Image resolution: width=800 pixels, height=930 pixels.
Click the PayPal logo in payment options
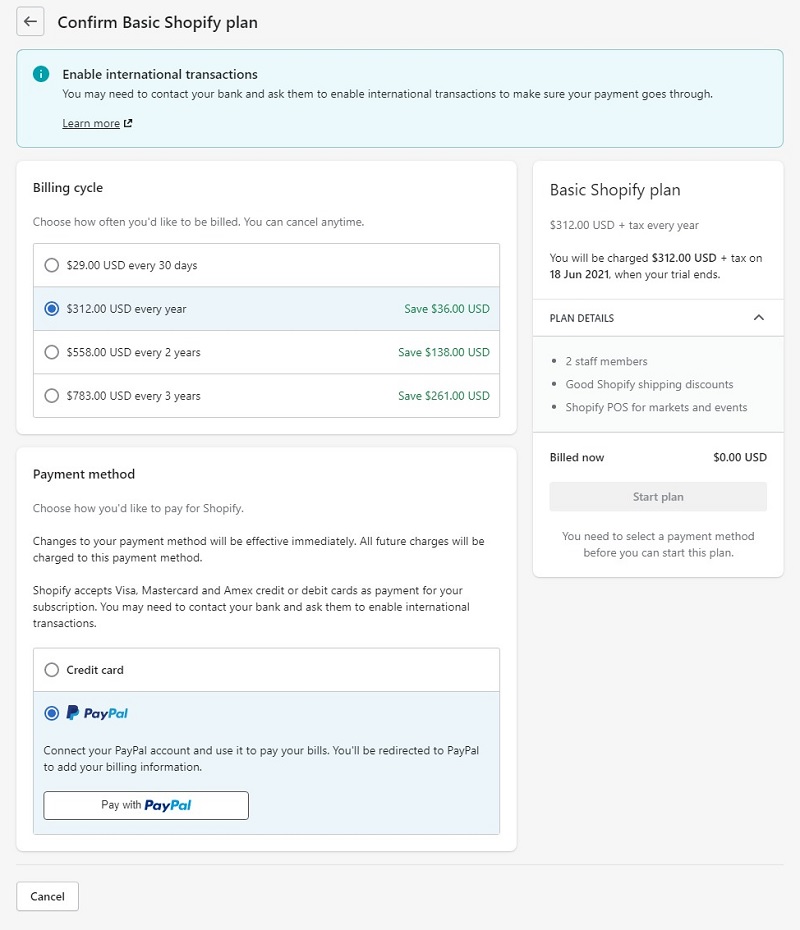coord(97,712)
